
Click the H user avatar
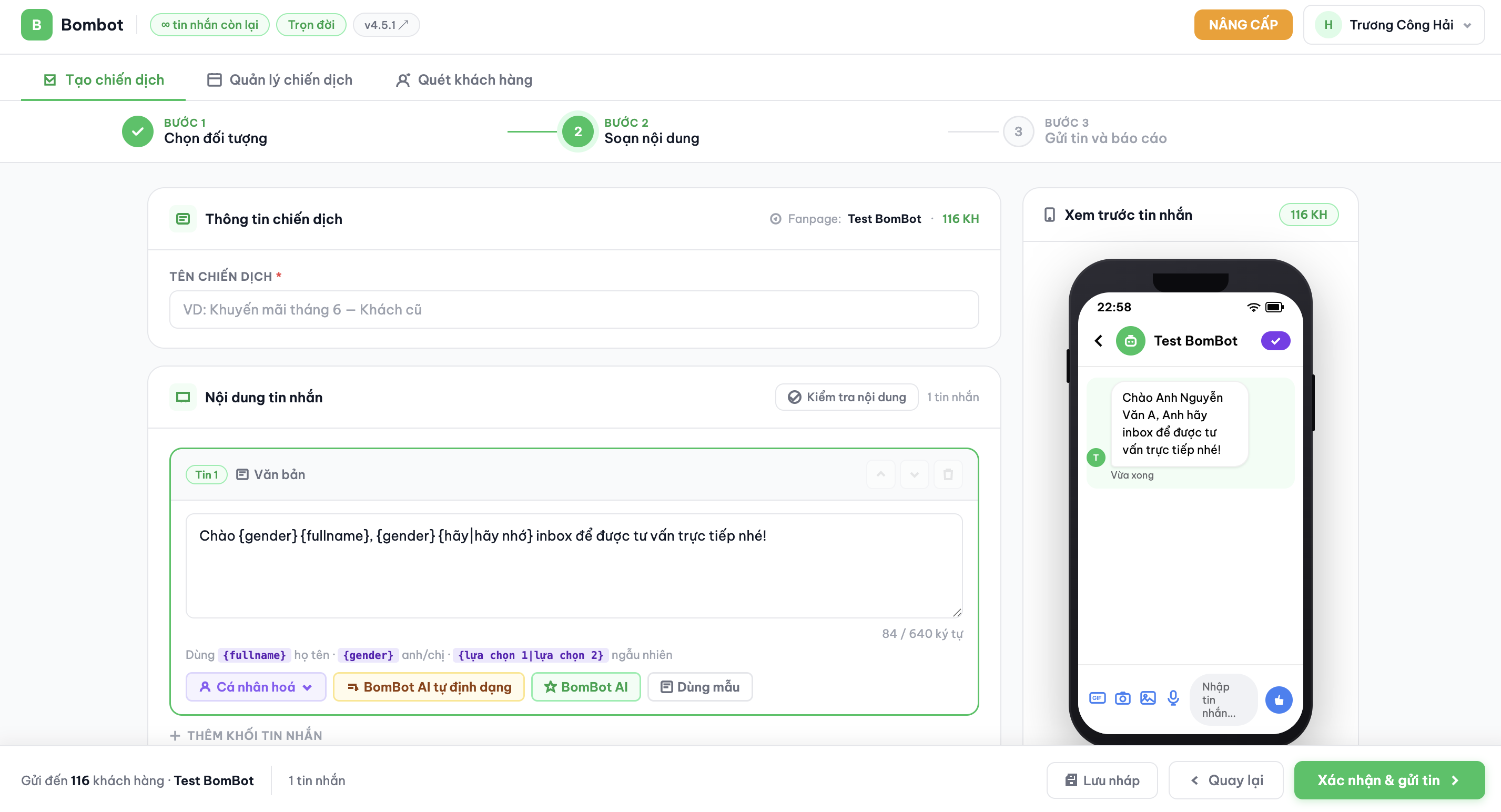click(1328, 25)
